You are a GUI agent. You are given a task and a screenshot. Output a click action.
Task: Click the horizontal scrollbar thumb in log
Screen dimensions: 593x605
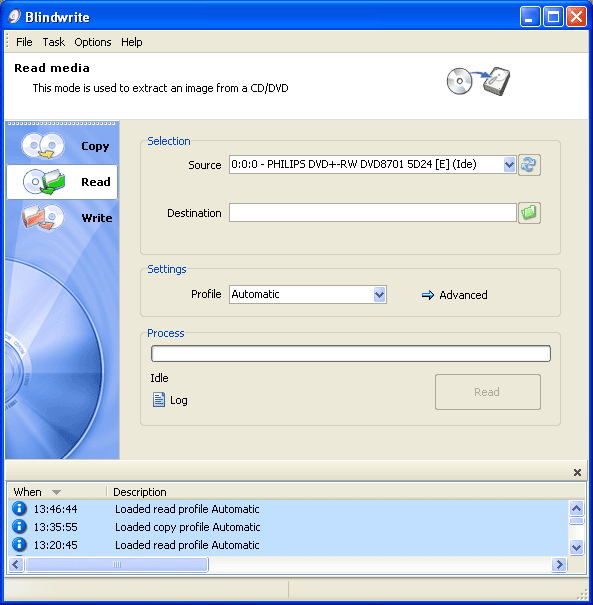coord(117,564)
